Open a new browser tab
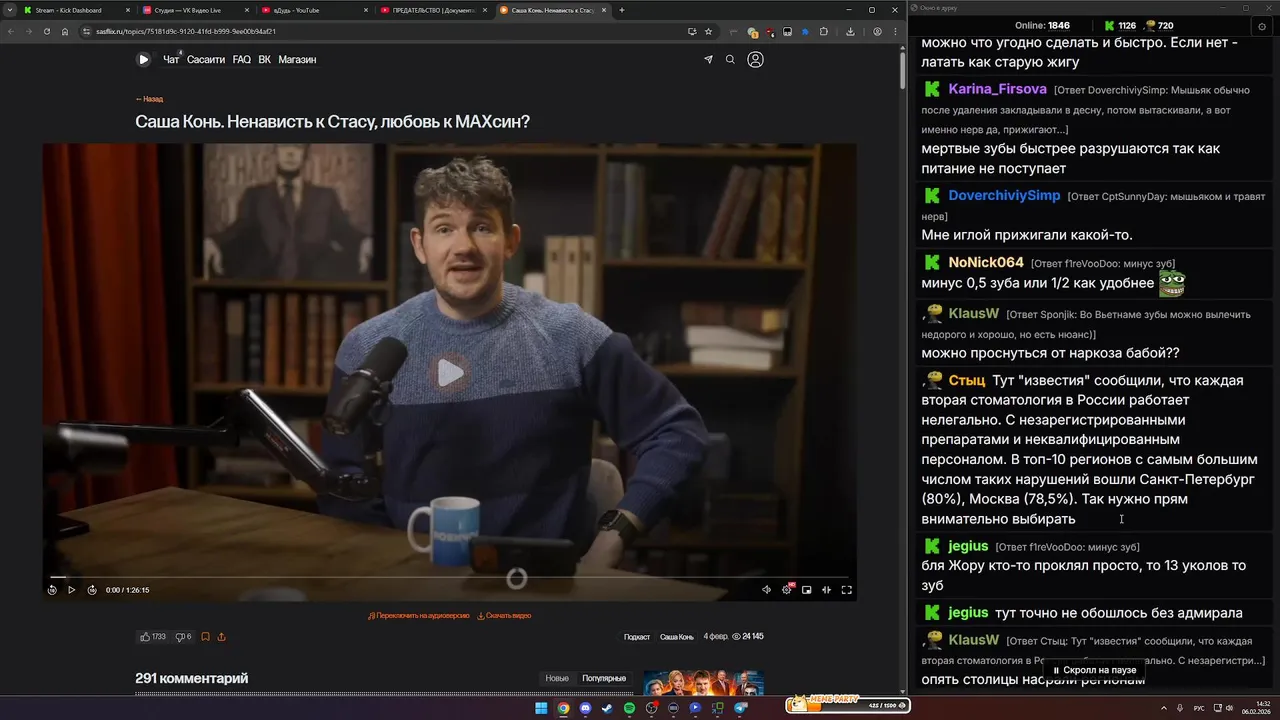This screenshot has width=1280, height=720. [622, 10]
